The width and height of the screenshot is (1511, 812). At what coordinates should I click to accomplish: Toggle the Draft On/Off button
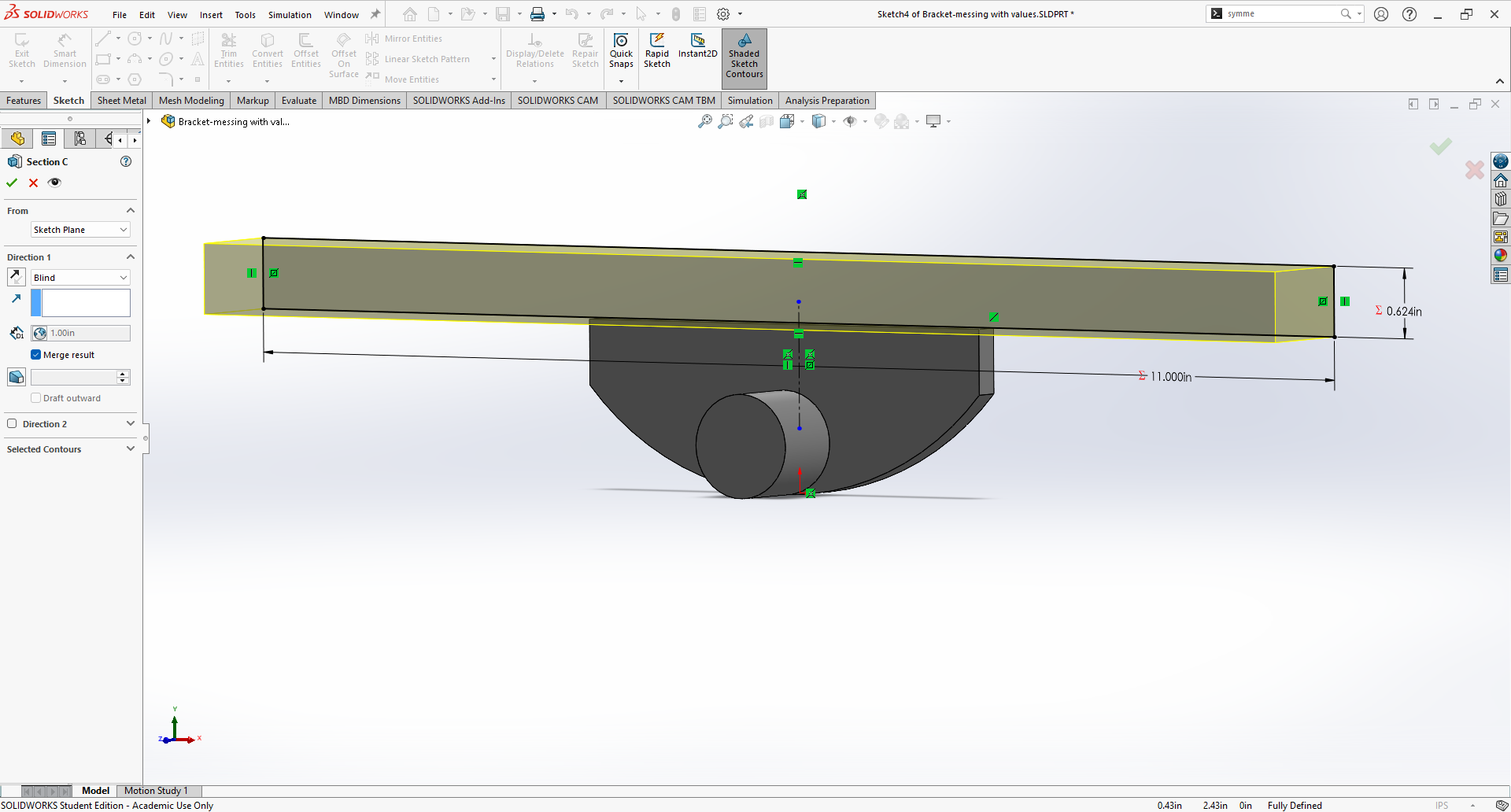pos(17,377)
